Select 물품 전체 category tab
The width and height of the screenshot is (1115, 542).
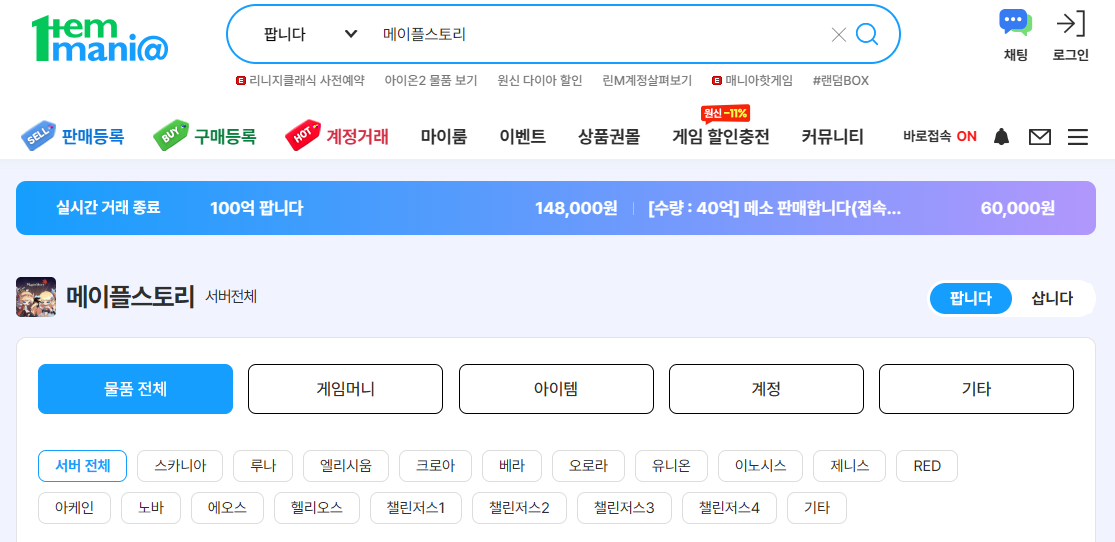point(135,389)
